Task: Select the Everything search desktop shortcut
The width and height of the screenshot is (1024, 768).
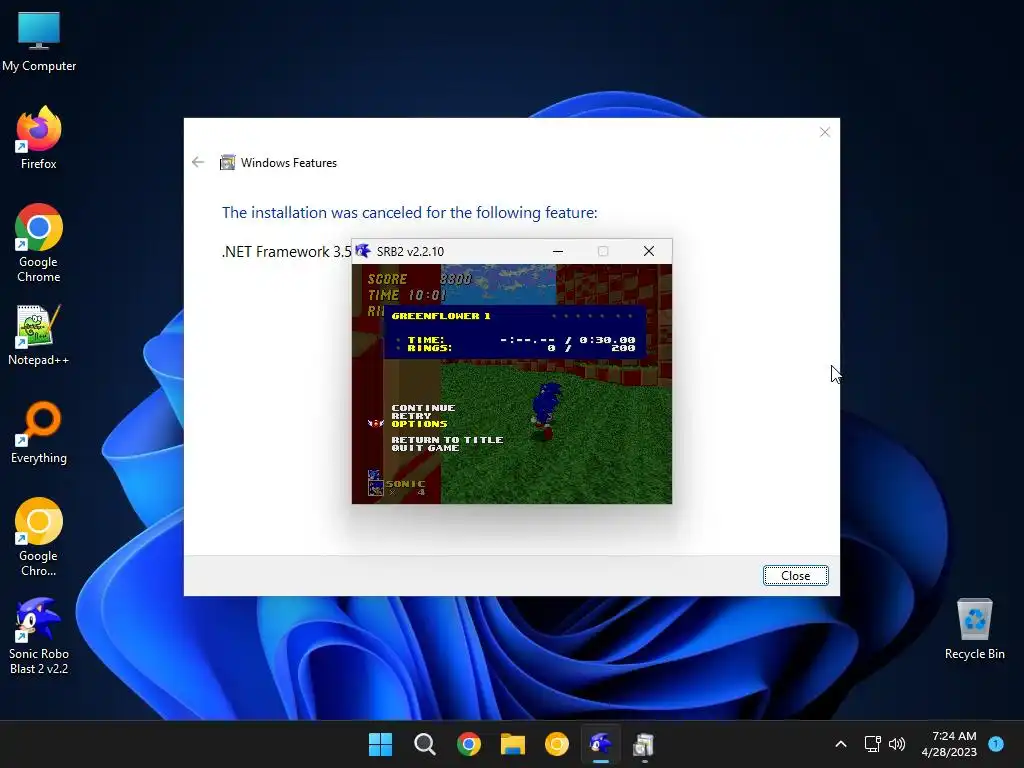Action: (39, 432)
